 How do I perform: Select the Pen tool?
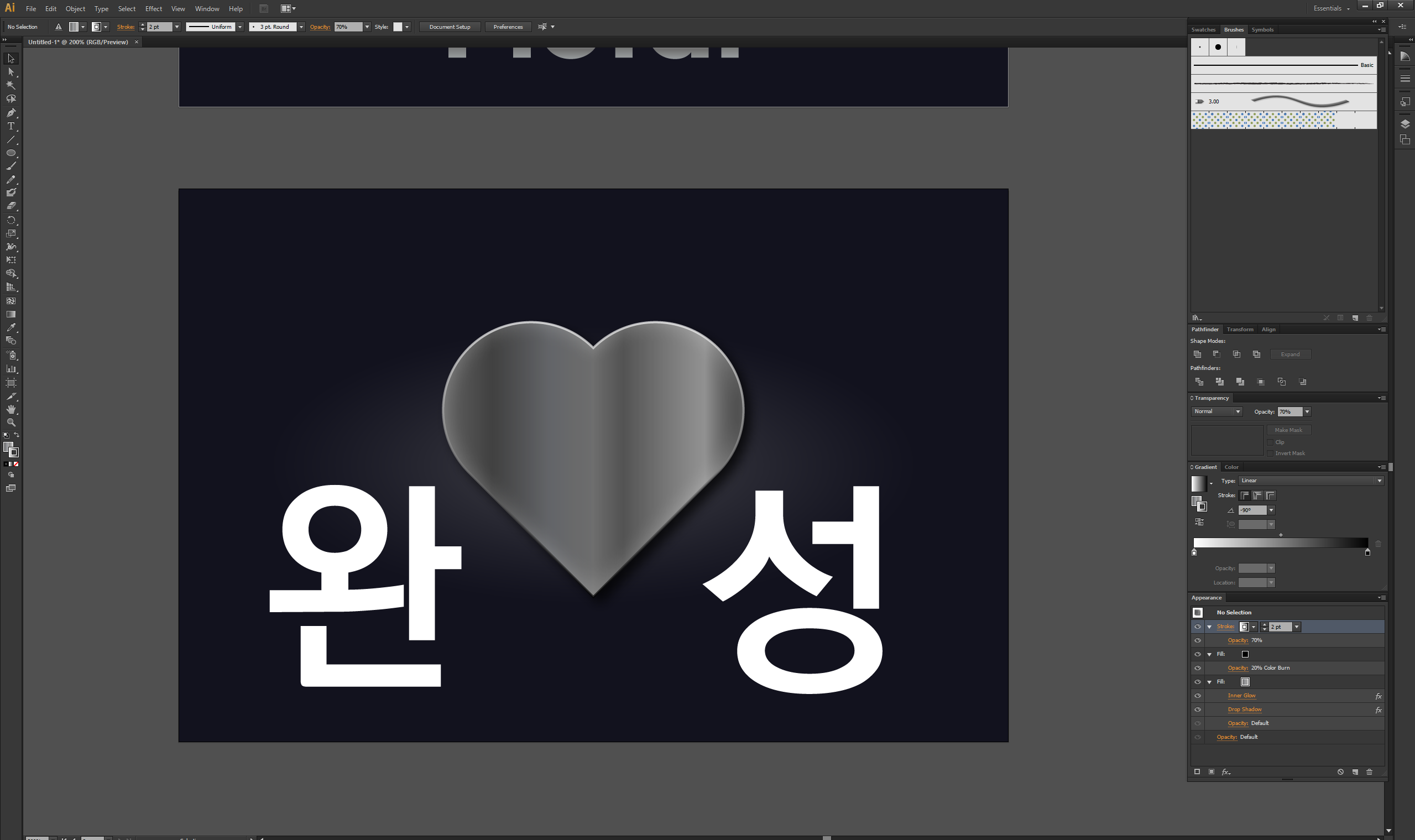coord(11,113)
